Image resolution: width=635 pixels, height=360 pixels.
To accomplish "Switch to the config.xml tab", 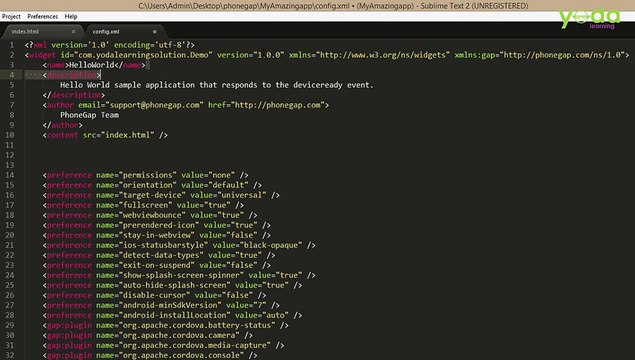I will [106, 32].
